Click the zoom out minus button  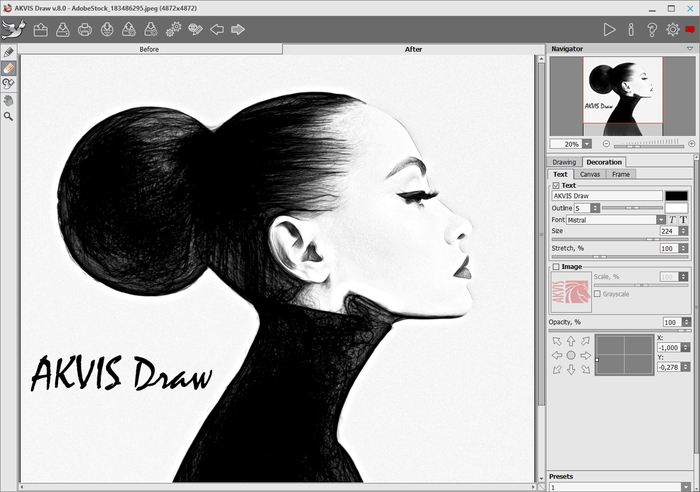(x=606, y=144)
